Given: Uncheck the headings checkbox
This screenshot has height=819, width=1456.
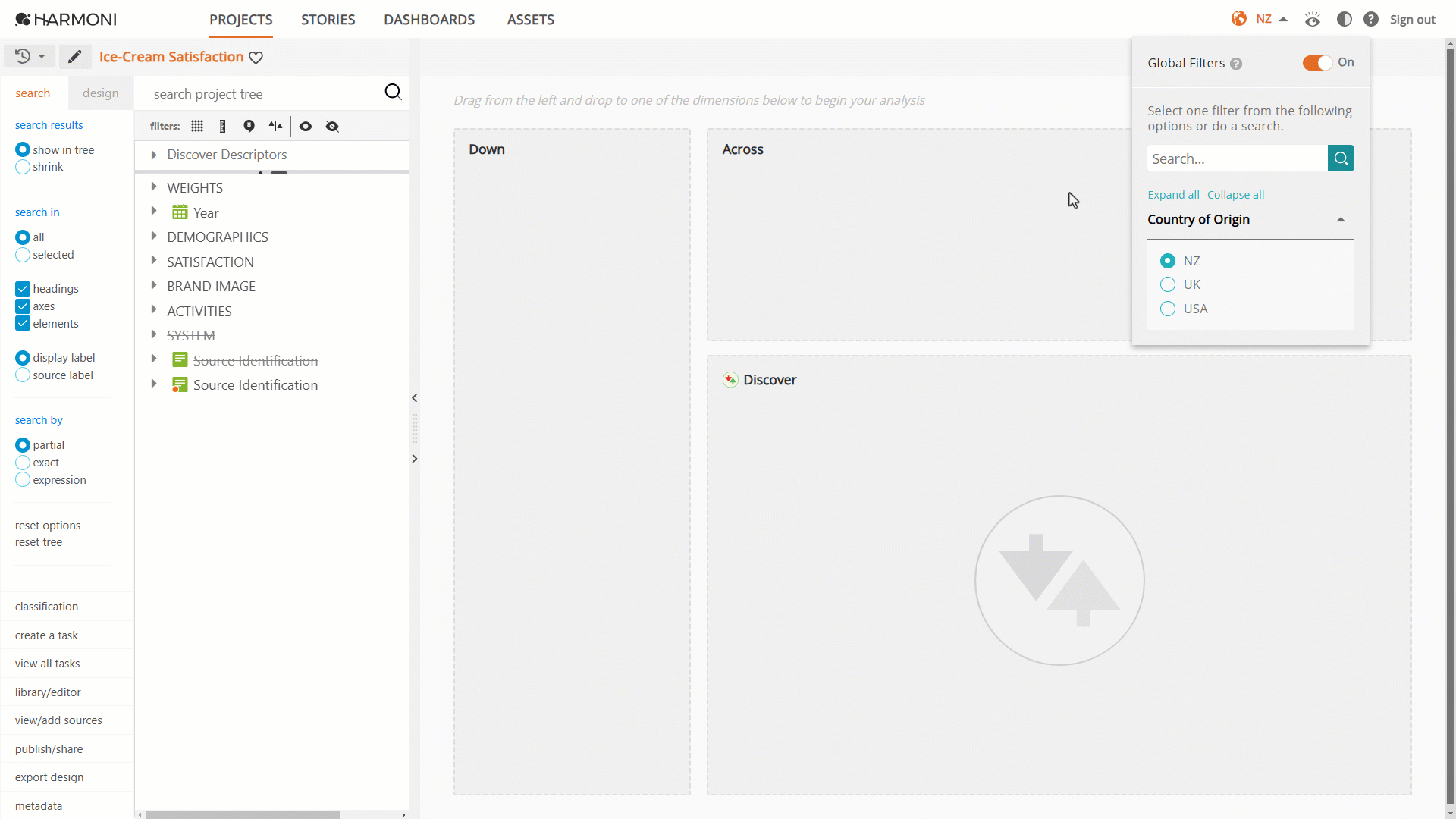Looking at the screenshot, I should pyautogui.click(x=23, y=289).
